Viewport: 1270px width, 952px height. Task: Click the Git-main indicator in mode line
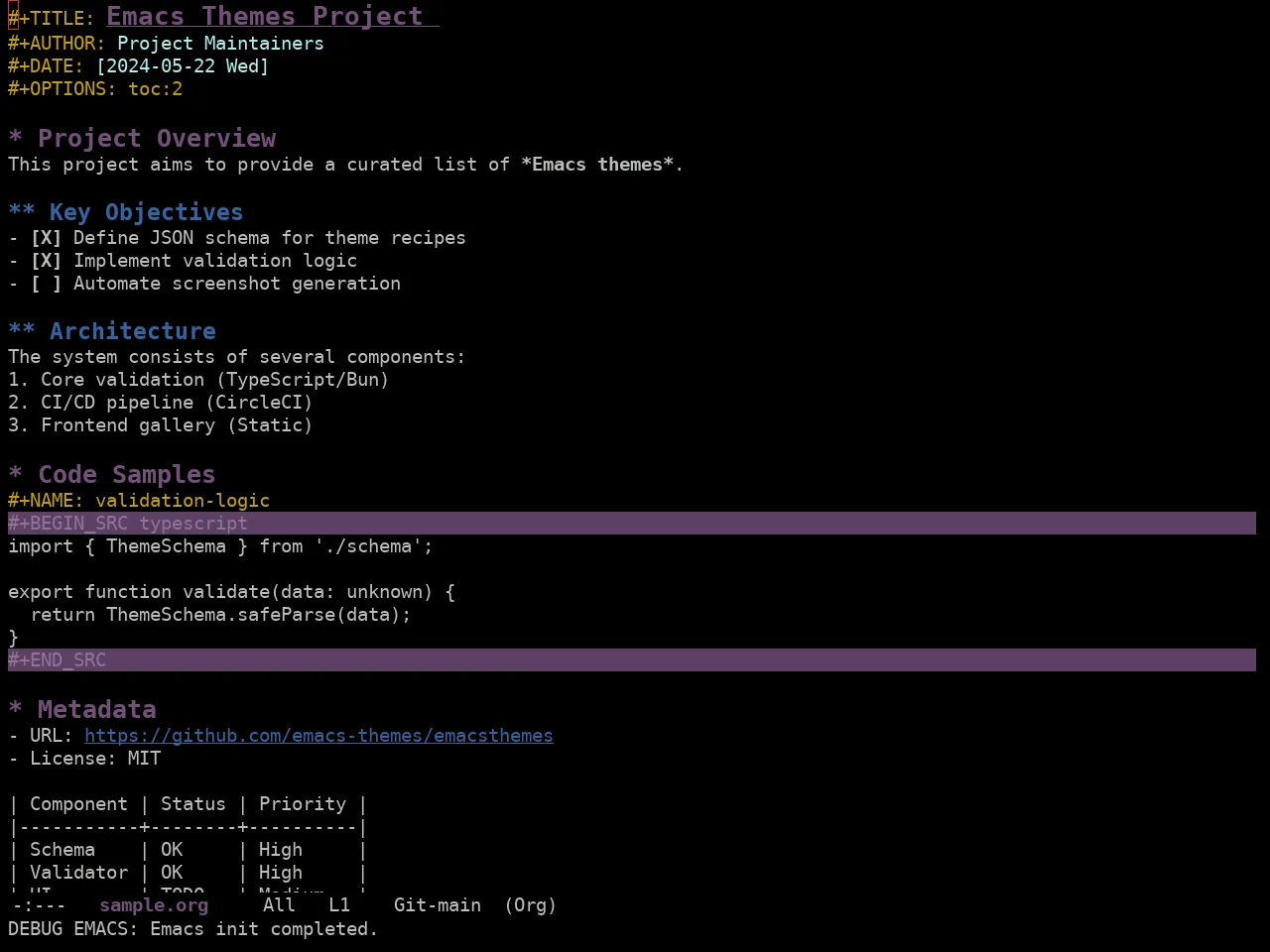(x=438, y=905)
